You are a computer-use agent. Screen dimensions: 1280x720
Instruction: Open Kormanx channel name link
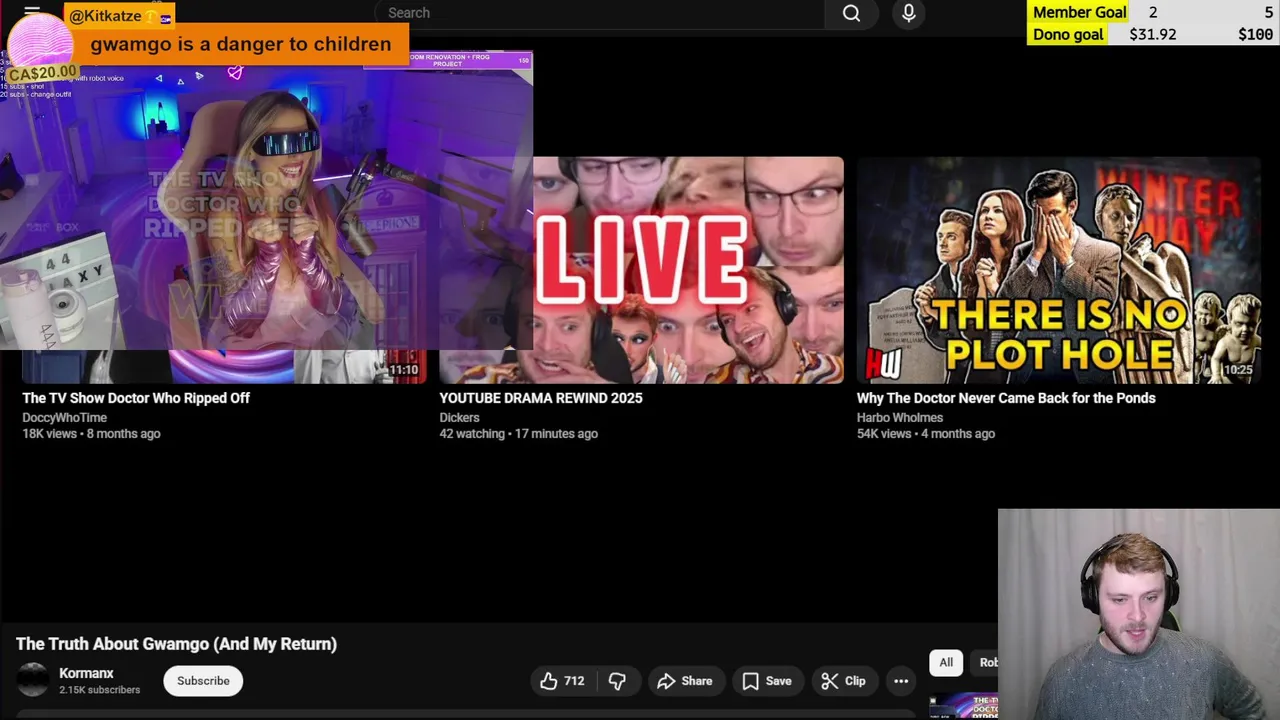(86, 673)
